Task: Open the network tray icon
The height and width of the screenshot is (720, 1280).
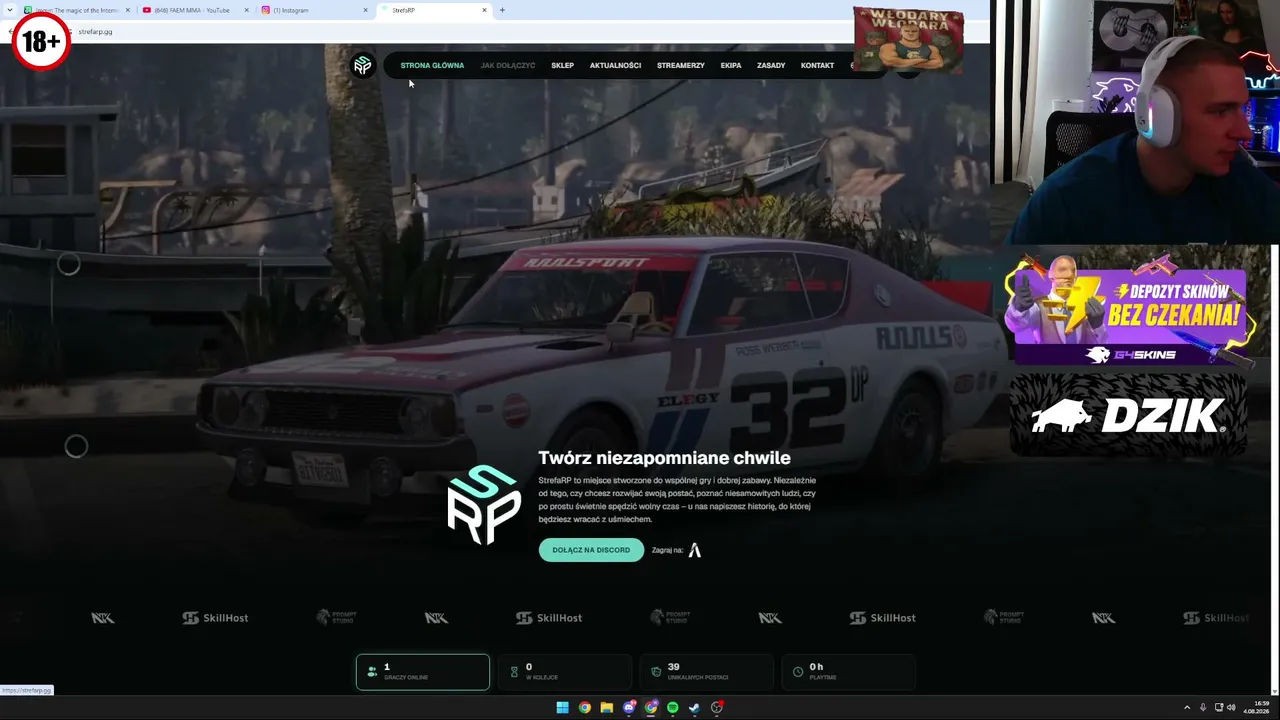Action: pyautogui.click(x=1219, y=707)
